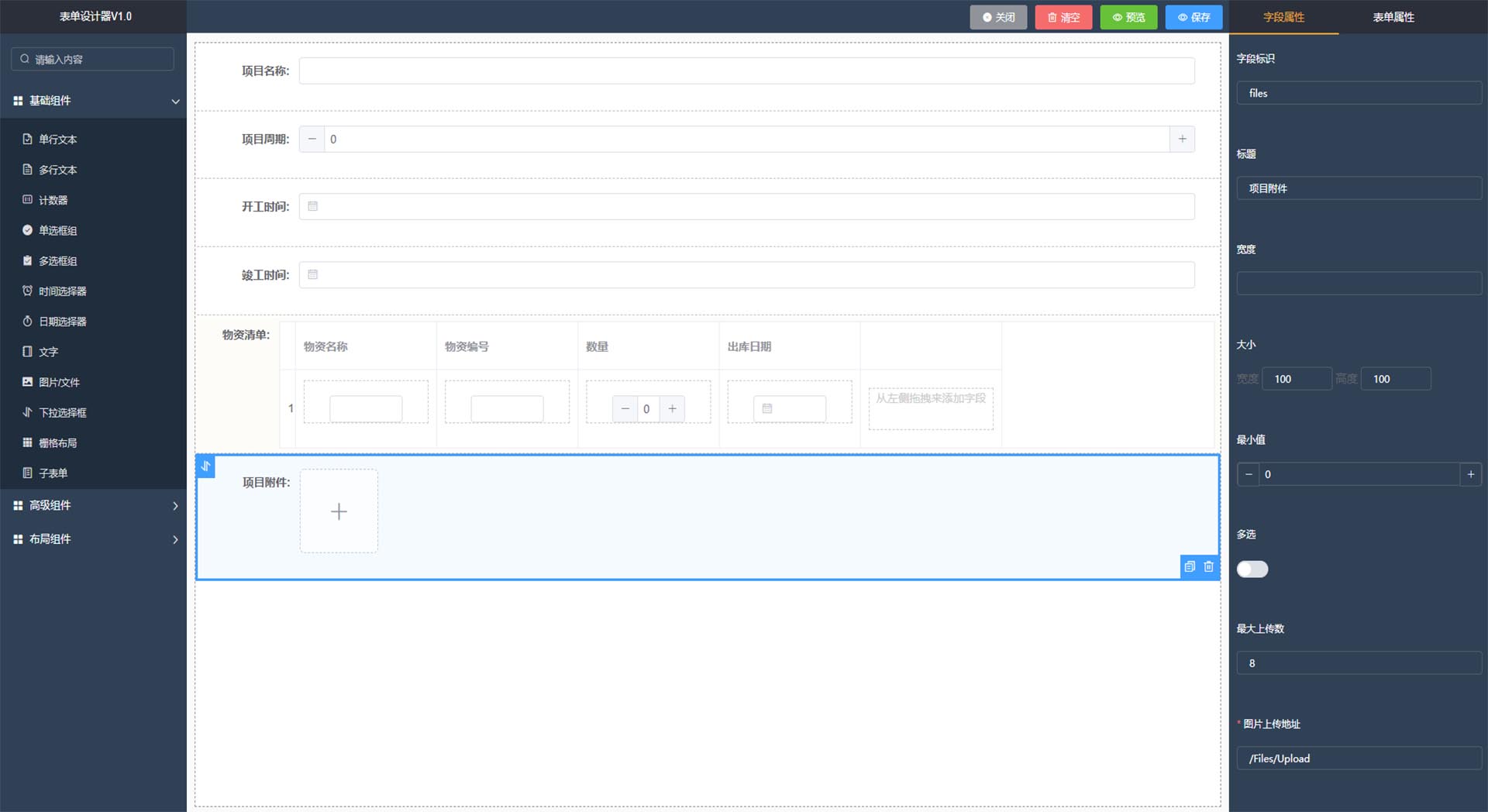The image size is (1488, 812).
Task: Open the 字段属性 tab
Action: [x=1283, y=17]
